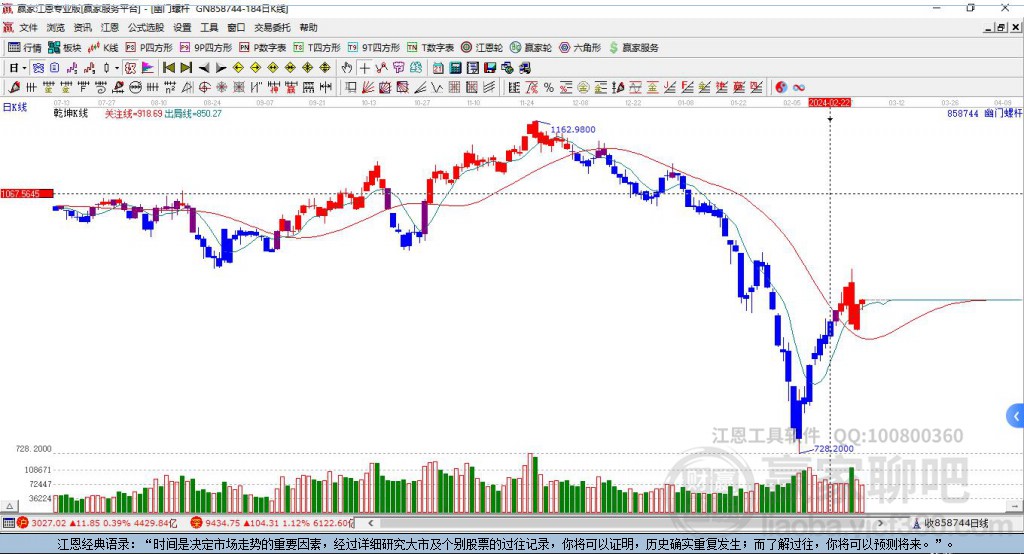Click the red-blue yin-yang icon
The height and width of the screenshot is (554, 1024).
(x=781, y=87)
